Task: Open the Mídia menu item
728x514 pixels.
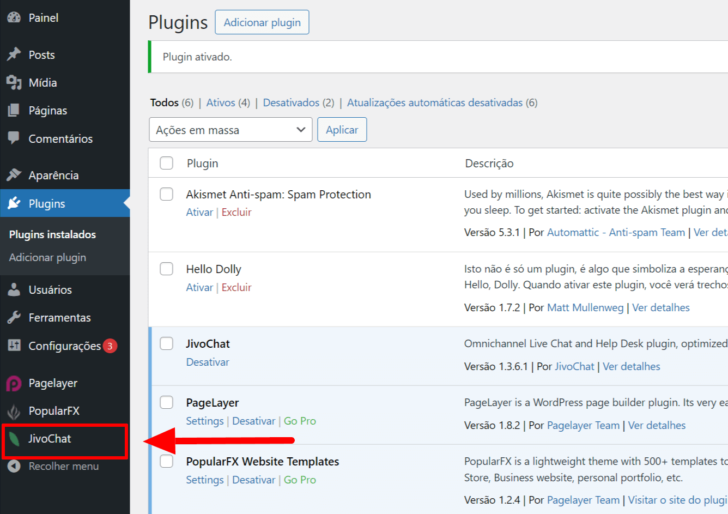Action: click(x=65, y=83)
